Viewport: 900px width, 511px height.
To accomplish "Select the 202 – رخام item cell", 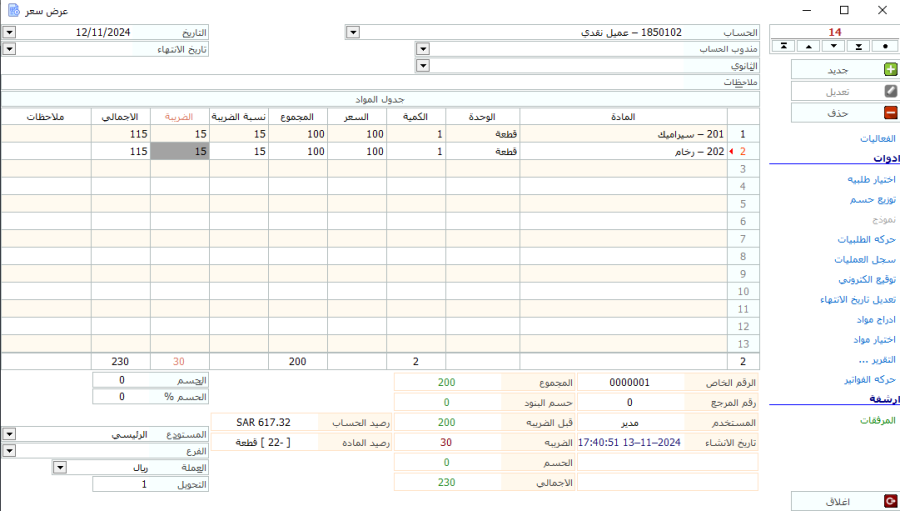I will point(623,152).
